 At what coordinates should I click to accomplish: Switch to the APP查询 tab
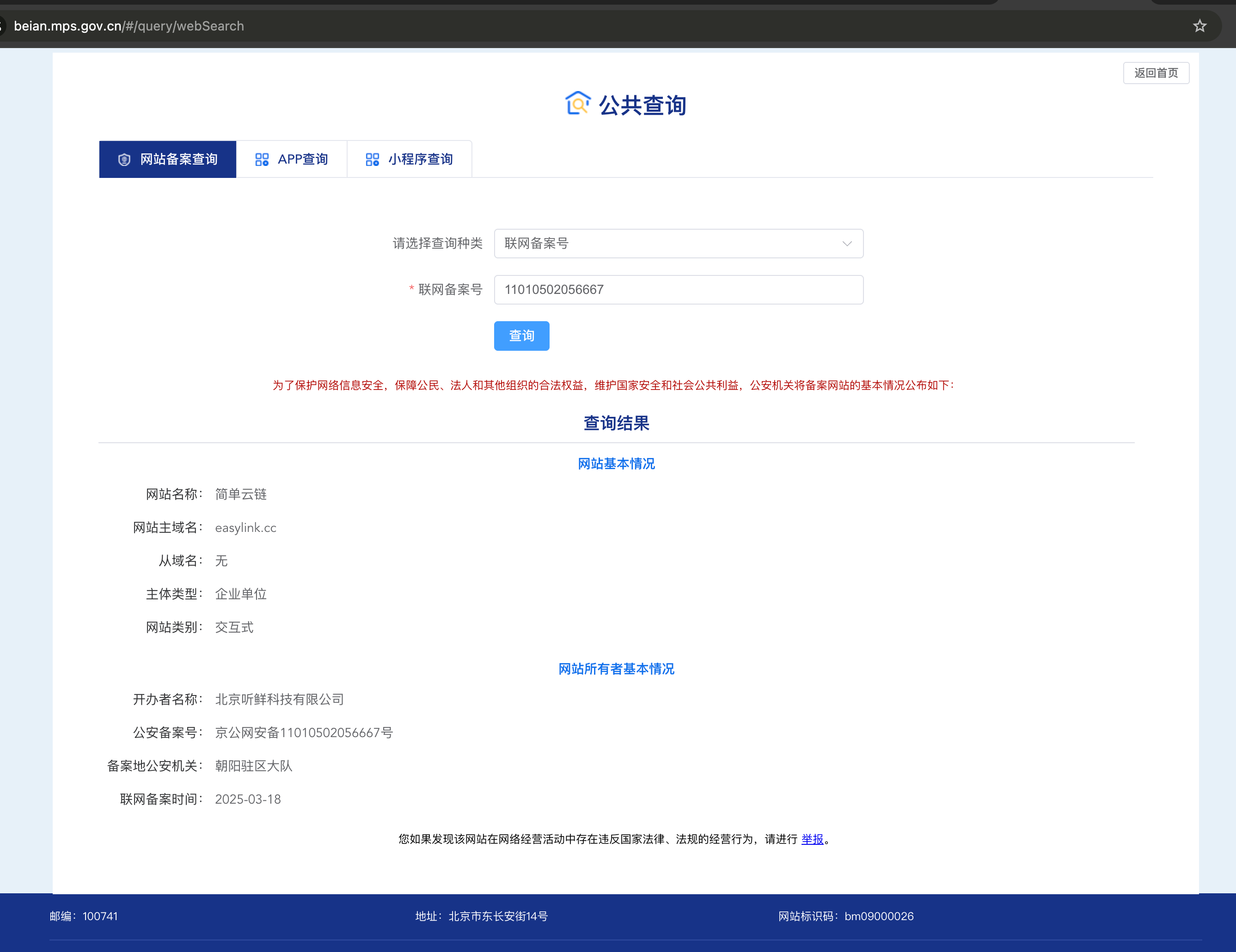coord(302,159)
